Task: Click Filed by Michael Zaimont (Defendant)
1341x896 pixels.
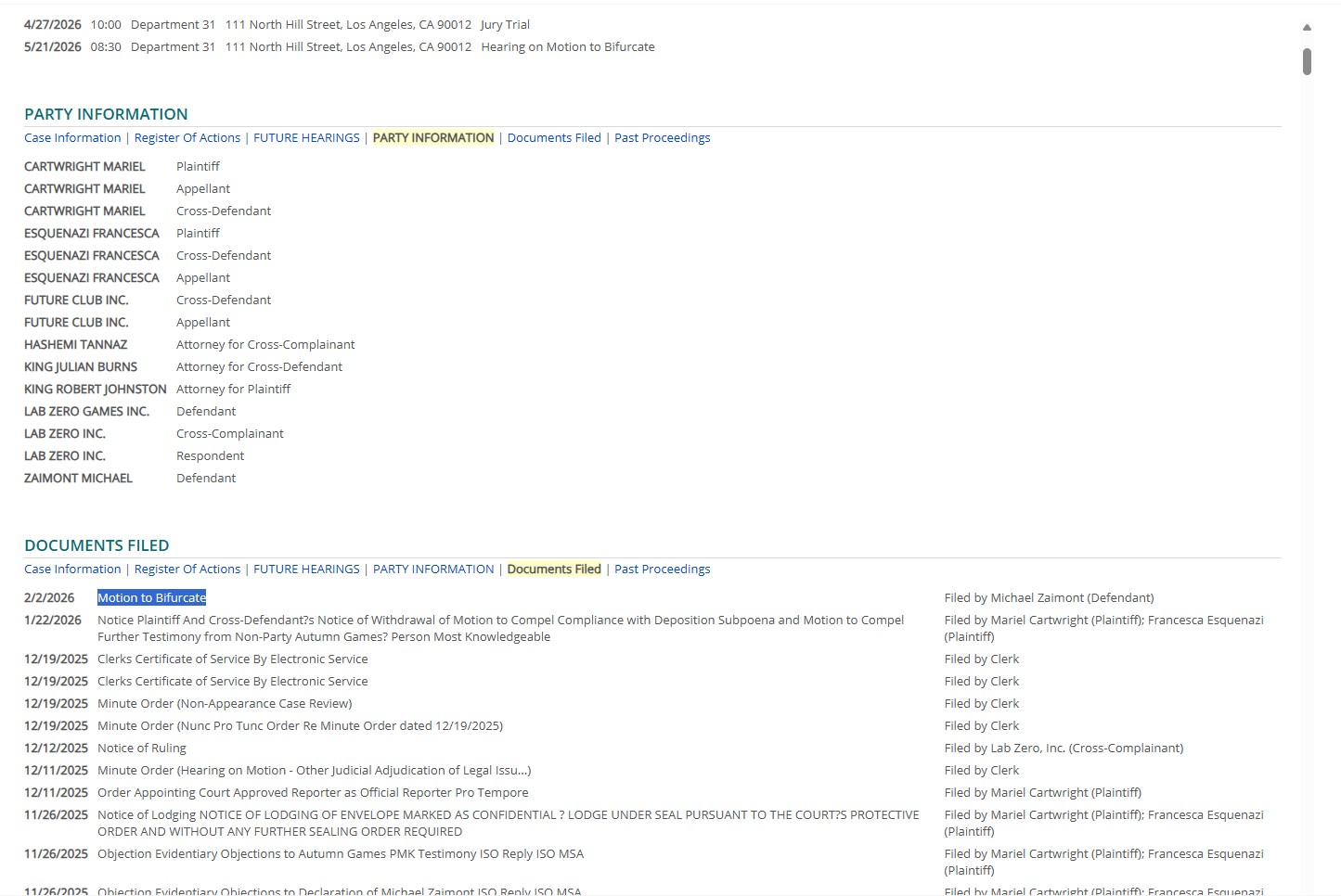Action: click(x=1049, y=598)
